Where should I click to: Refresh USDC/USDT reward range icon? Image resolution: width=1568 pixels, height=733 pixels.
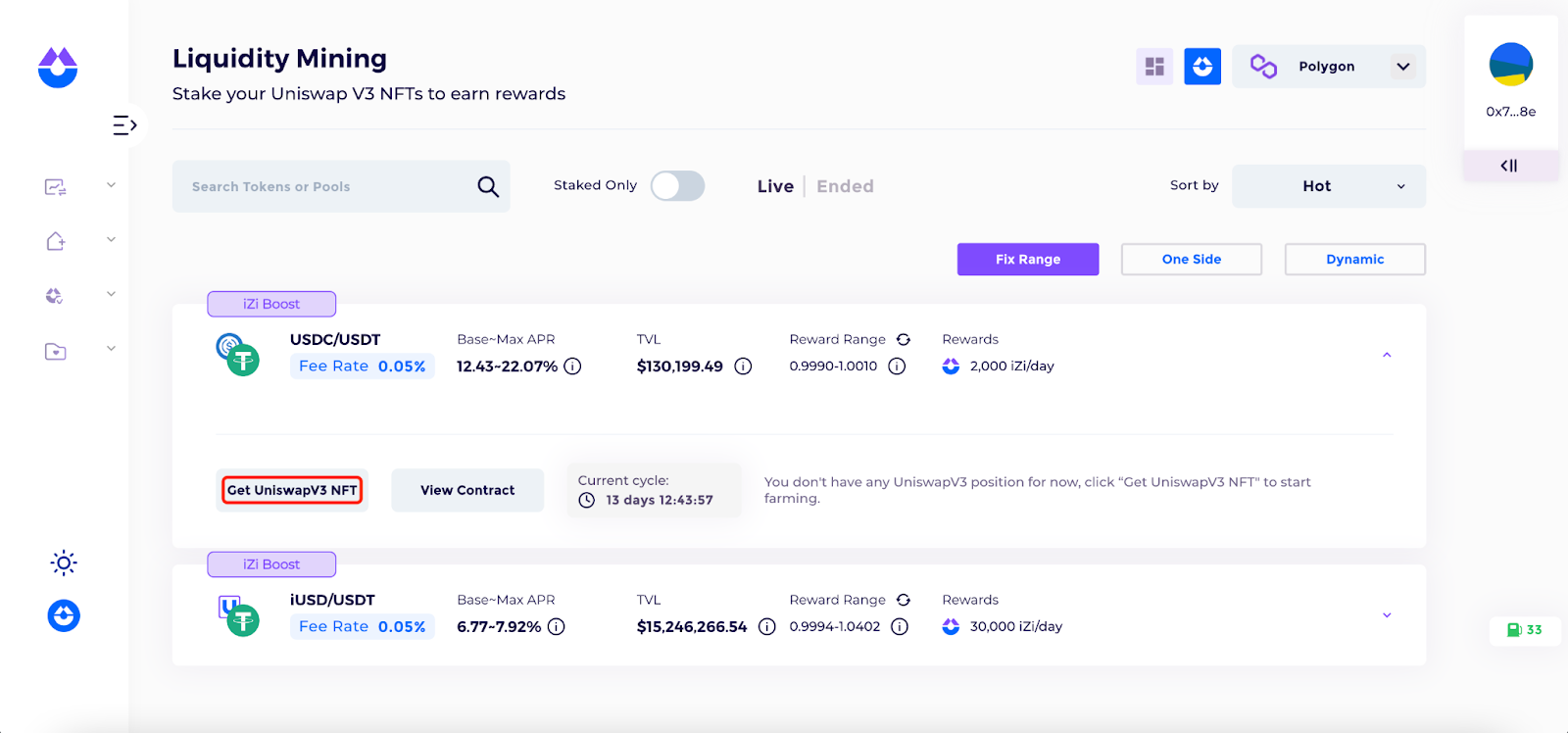pos(904,339)
